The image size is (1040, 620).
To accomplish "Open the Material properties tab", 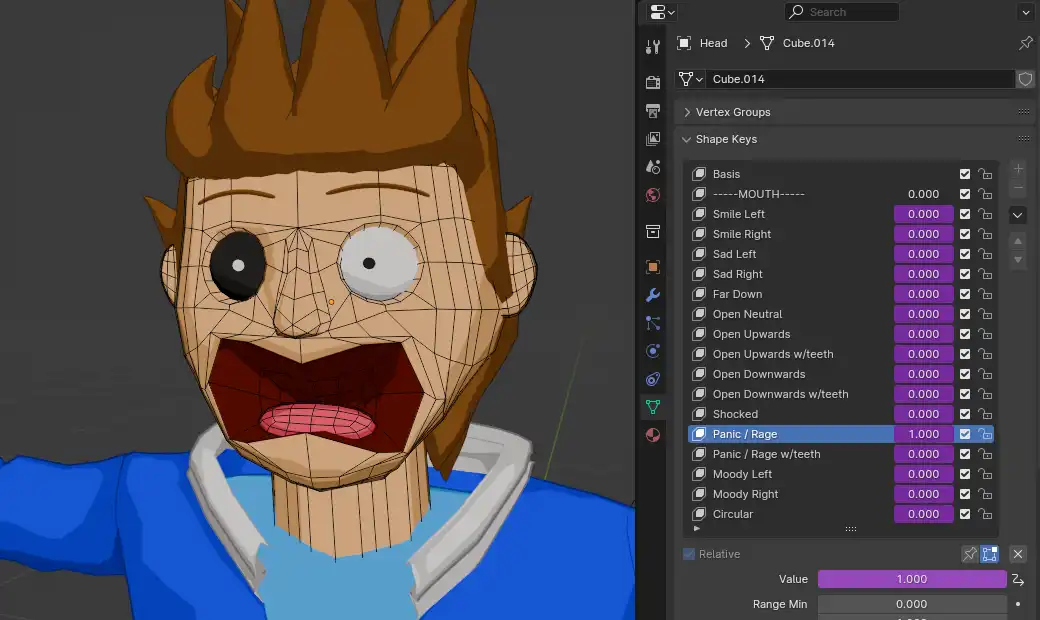I will [653, 435].
